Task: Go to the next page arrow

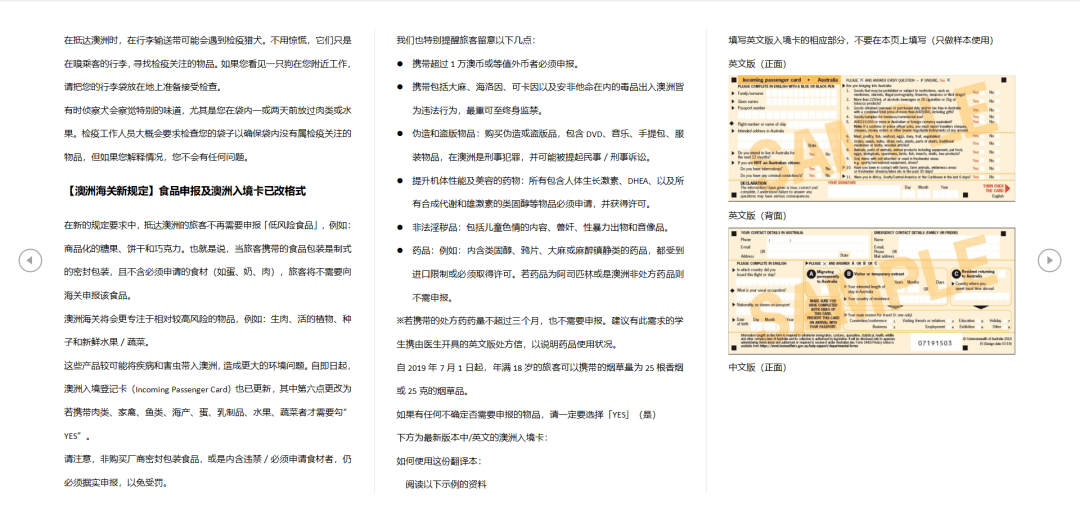Action: pos(1049,260)
